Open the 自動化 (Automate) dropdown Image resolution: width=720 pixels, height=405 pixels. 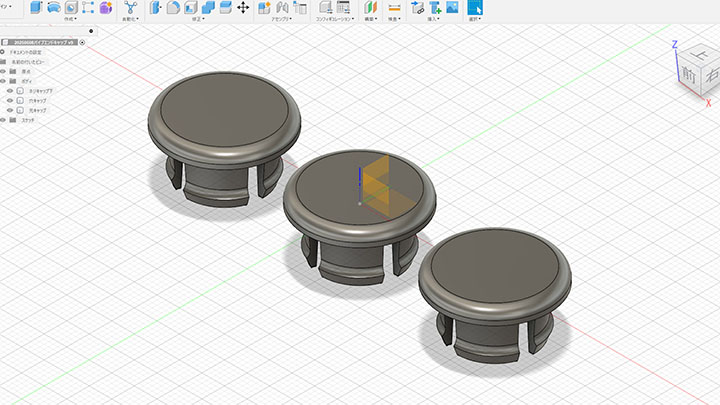click(130, 19)
